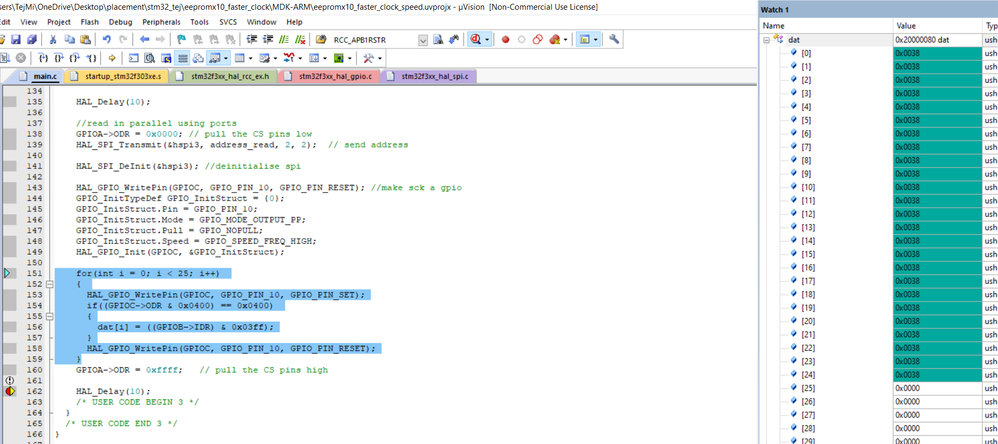
Task: Click the incremental find binoculars icon
Action: [x=454, y=39]
